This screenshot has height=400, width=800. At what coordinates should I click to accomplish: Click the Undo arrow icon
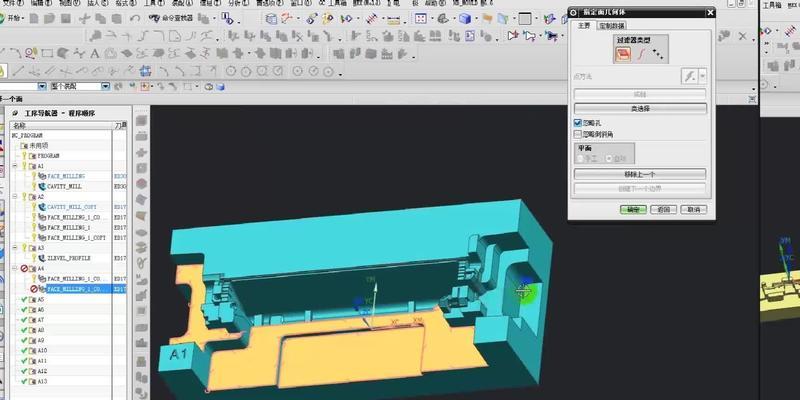135,19
